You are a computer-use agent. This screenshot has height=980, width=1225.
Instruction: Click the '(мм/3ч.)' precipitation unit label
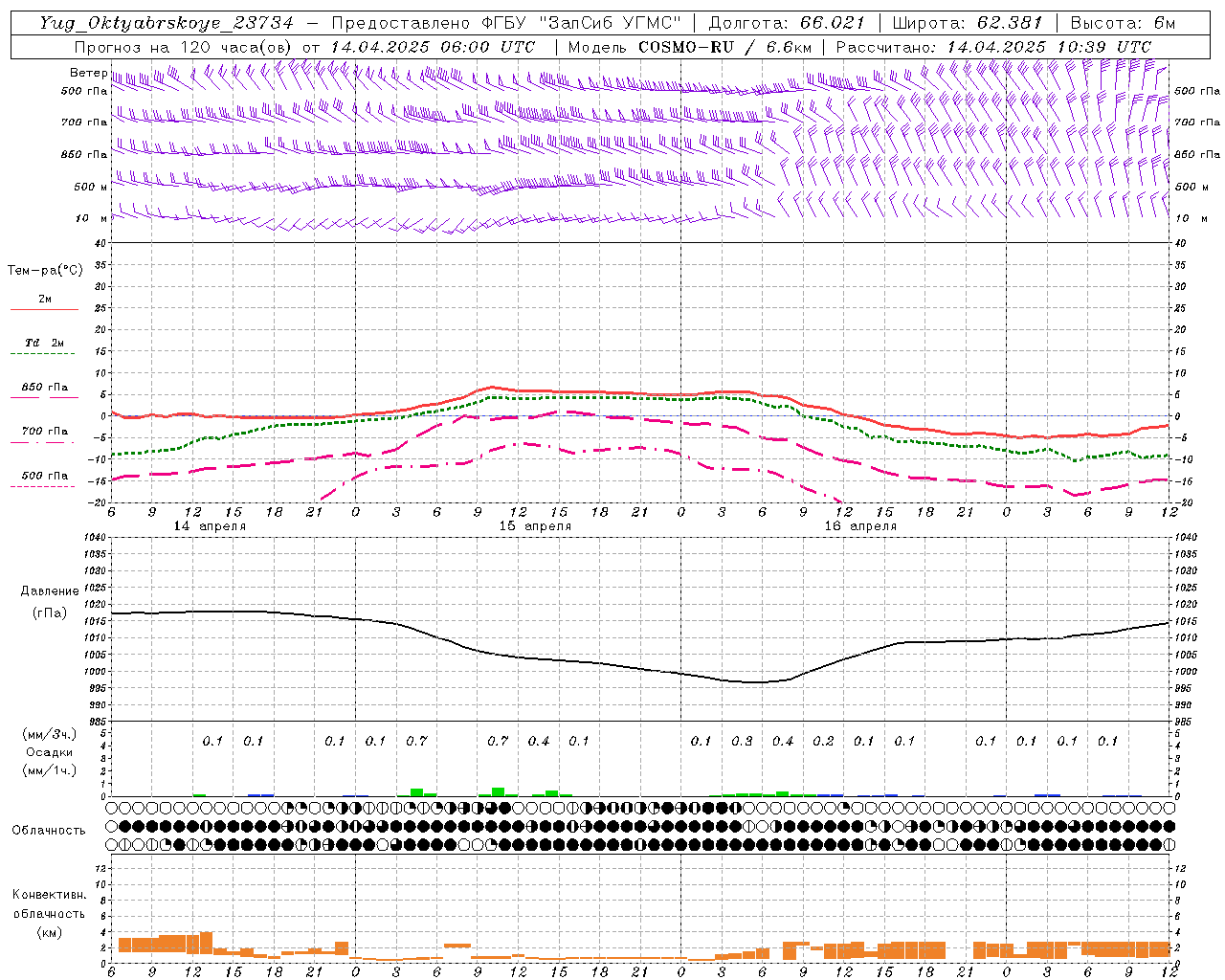[x=49, y=734]
